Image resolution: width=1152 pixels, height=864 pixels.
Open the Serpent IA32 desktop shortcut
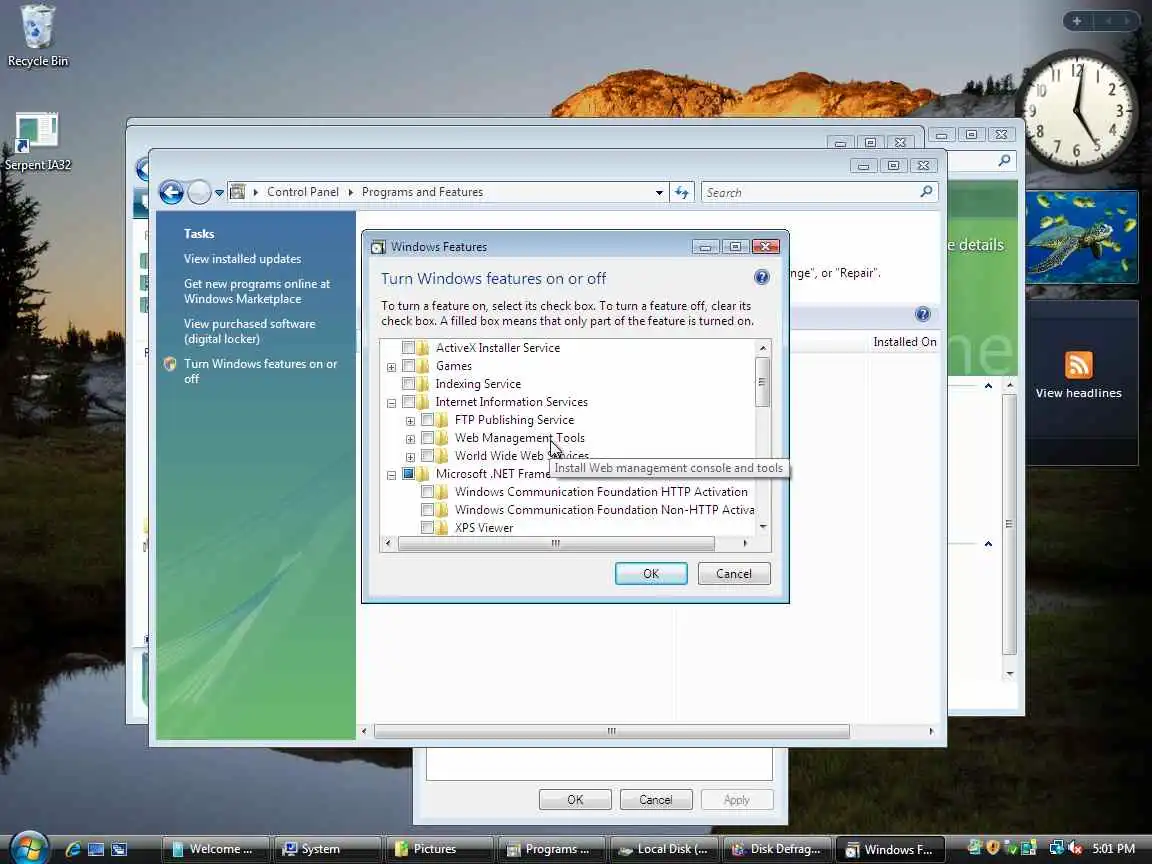click(x=37, y=142)
